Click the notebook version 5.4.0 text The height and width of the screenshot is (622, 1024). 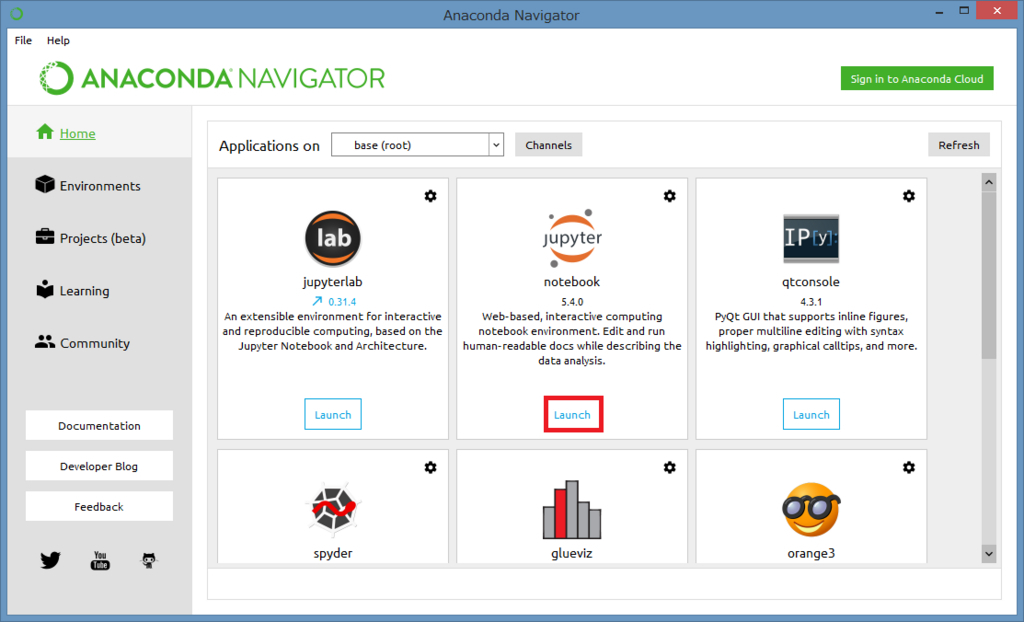click(x=572, y=302)
